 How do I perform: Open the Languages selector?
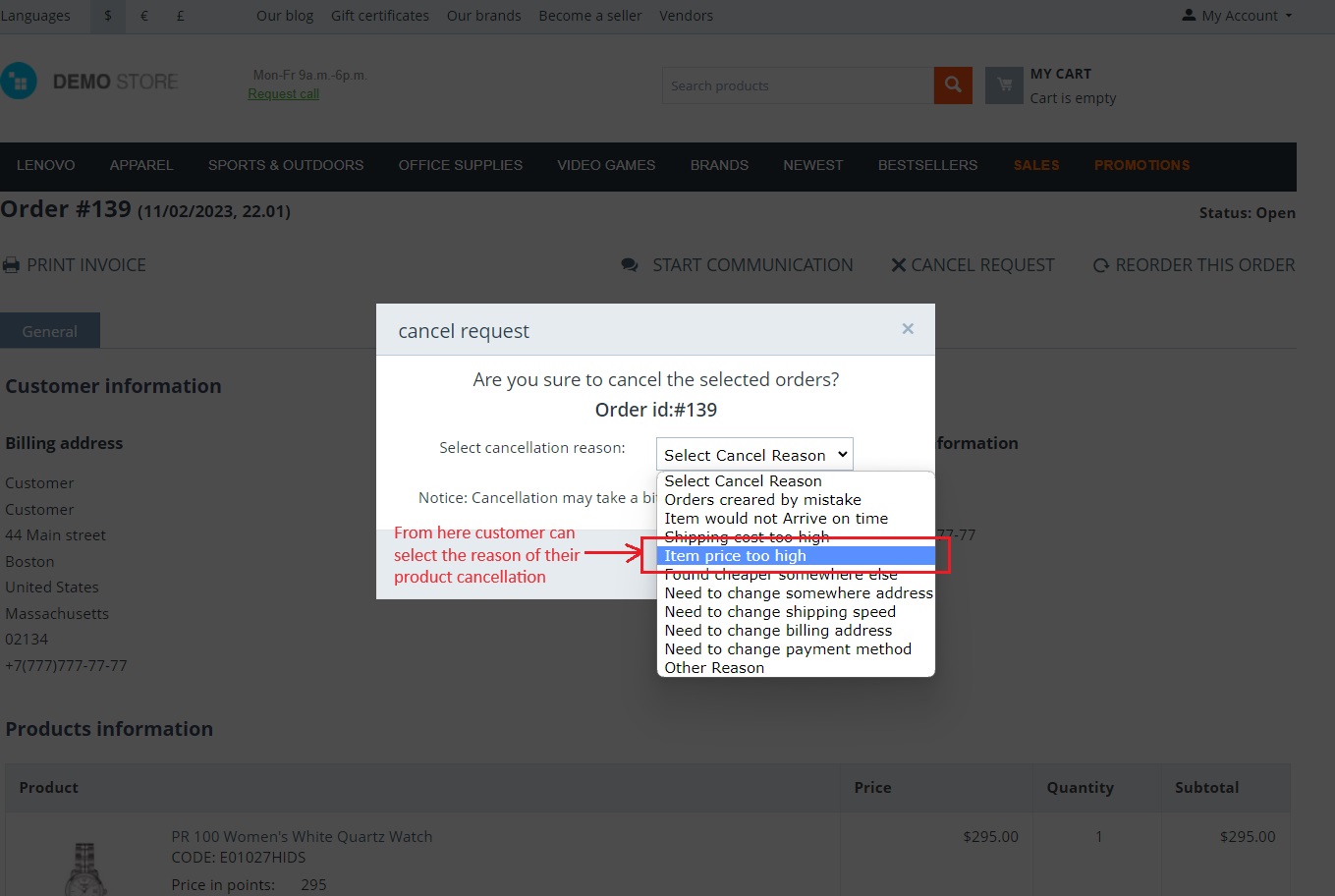[x=35, y=16]
